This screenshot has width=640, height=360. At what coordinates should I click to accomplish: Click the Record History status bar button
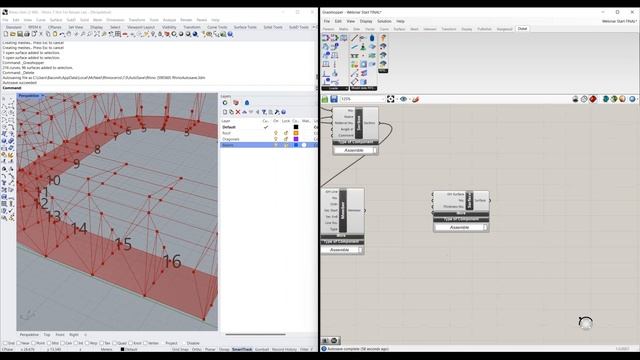[x=284, y=349]
